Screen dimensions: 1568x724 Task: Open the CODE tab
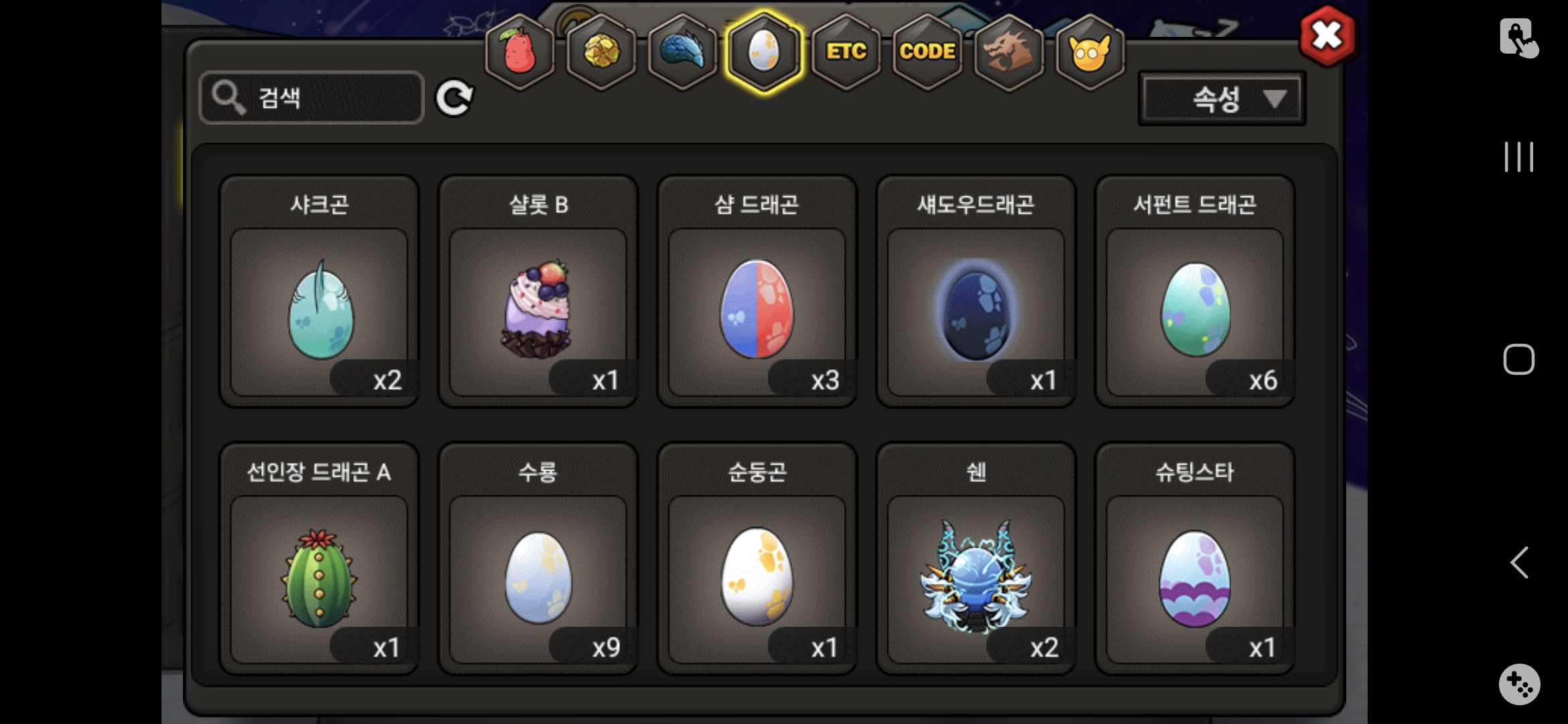(x=927, y=52)
